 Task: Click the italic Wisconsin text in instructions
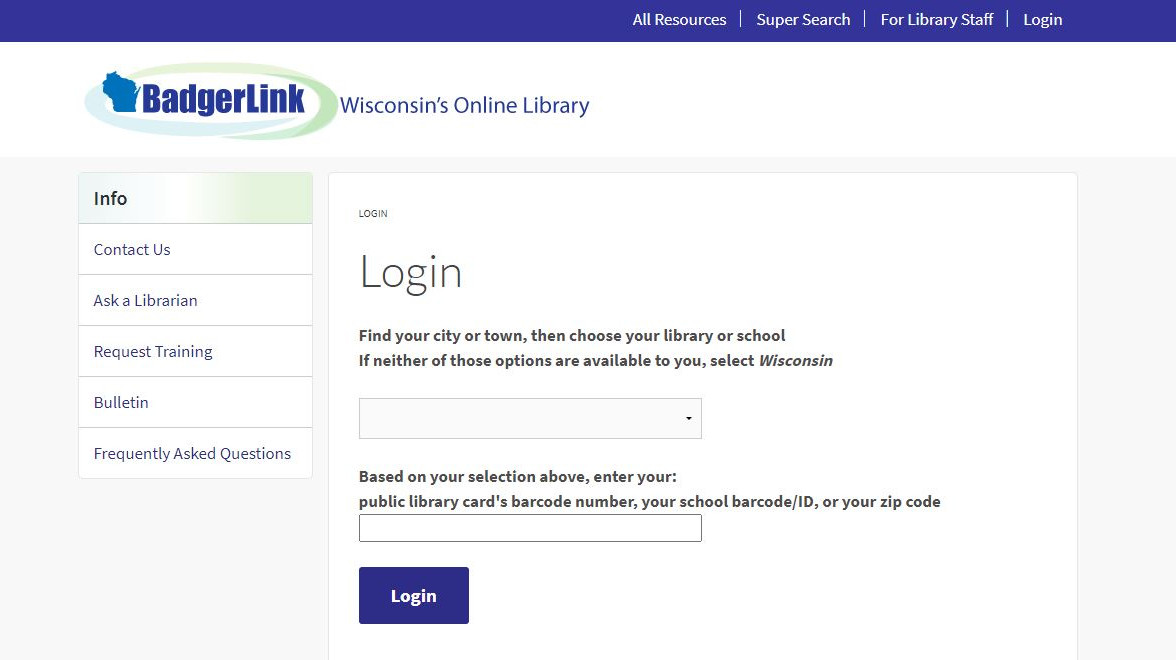(x=795, y=361)
